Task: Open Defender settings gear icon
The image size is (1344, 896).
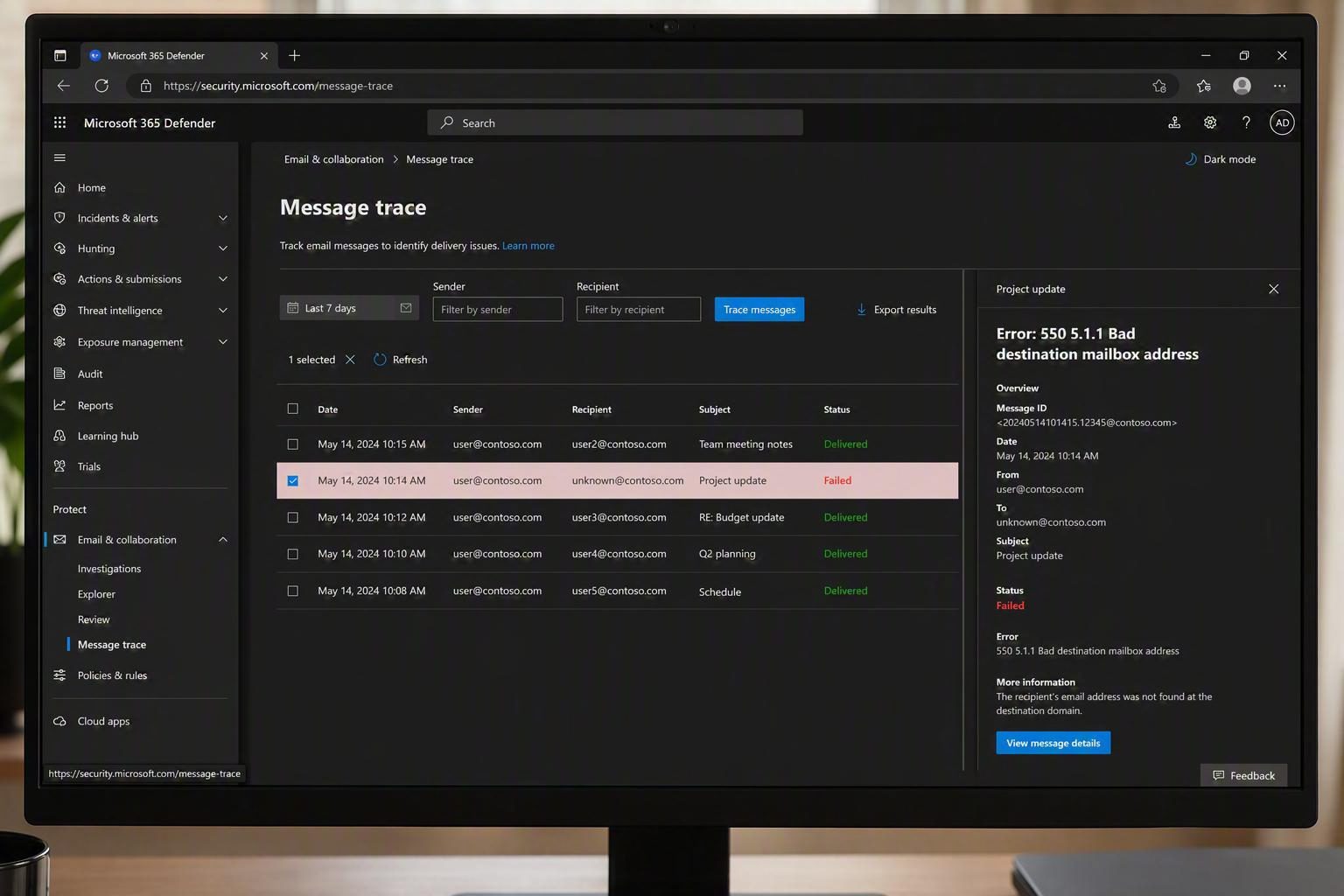Action: coord(1210,122)
